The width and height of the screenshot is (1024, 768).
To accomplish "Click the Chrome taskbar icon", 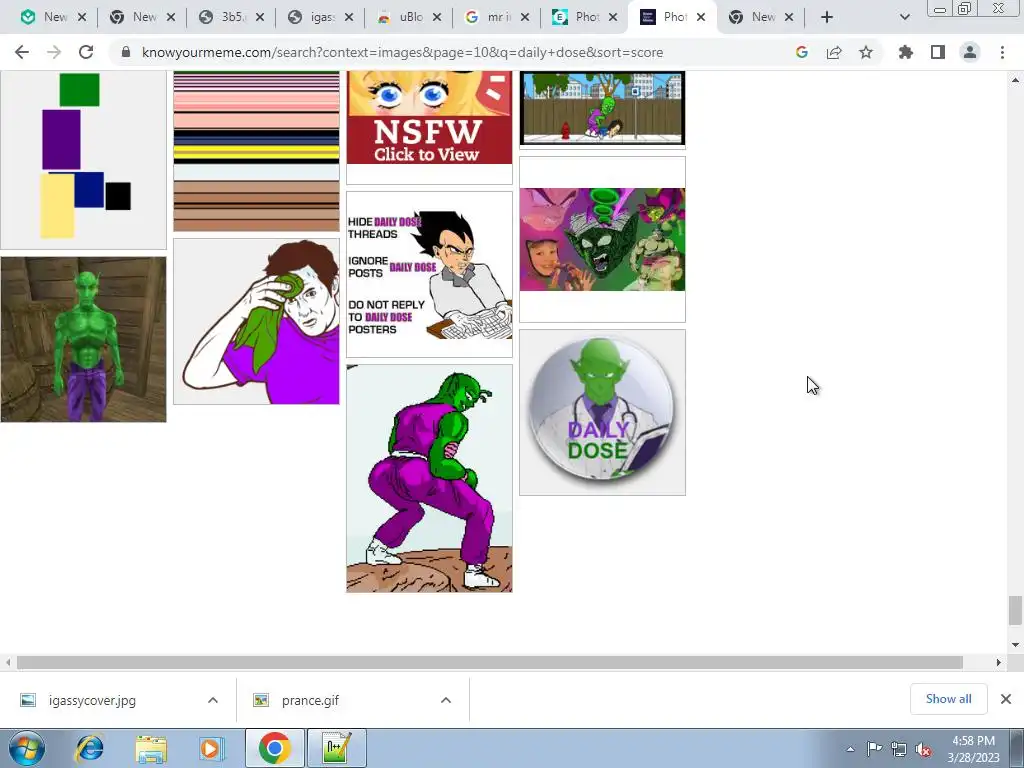I will (274, 748).
